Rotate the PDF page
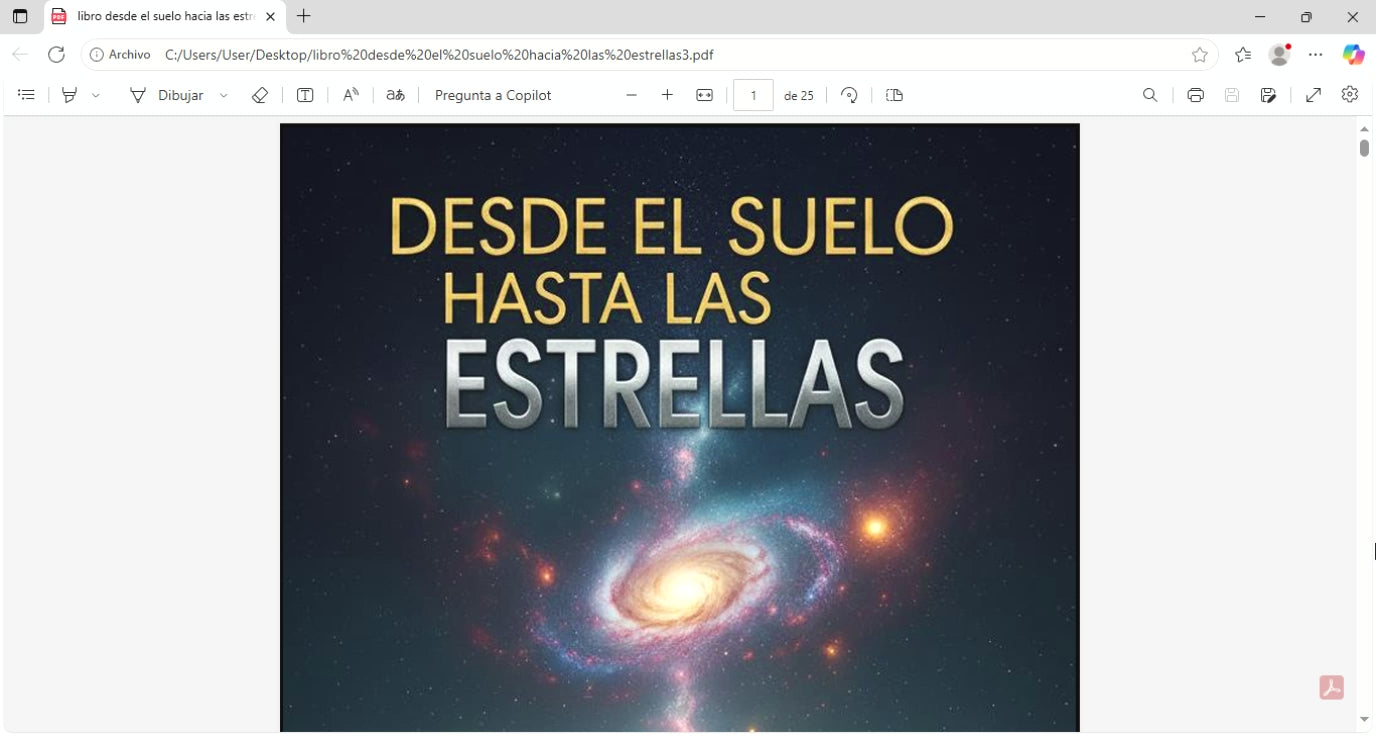 pos(849,95)
